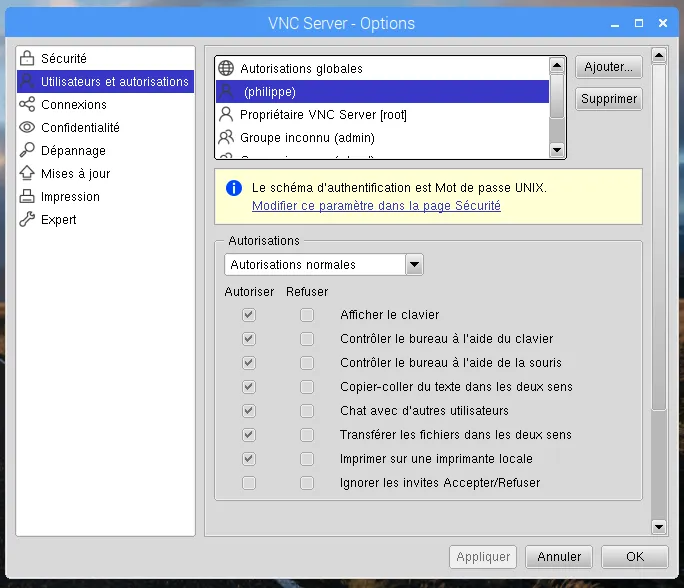The width and height of the screenshot is (684, 588).
Task: Switch to the Dépannage page
Action: 106,150
